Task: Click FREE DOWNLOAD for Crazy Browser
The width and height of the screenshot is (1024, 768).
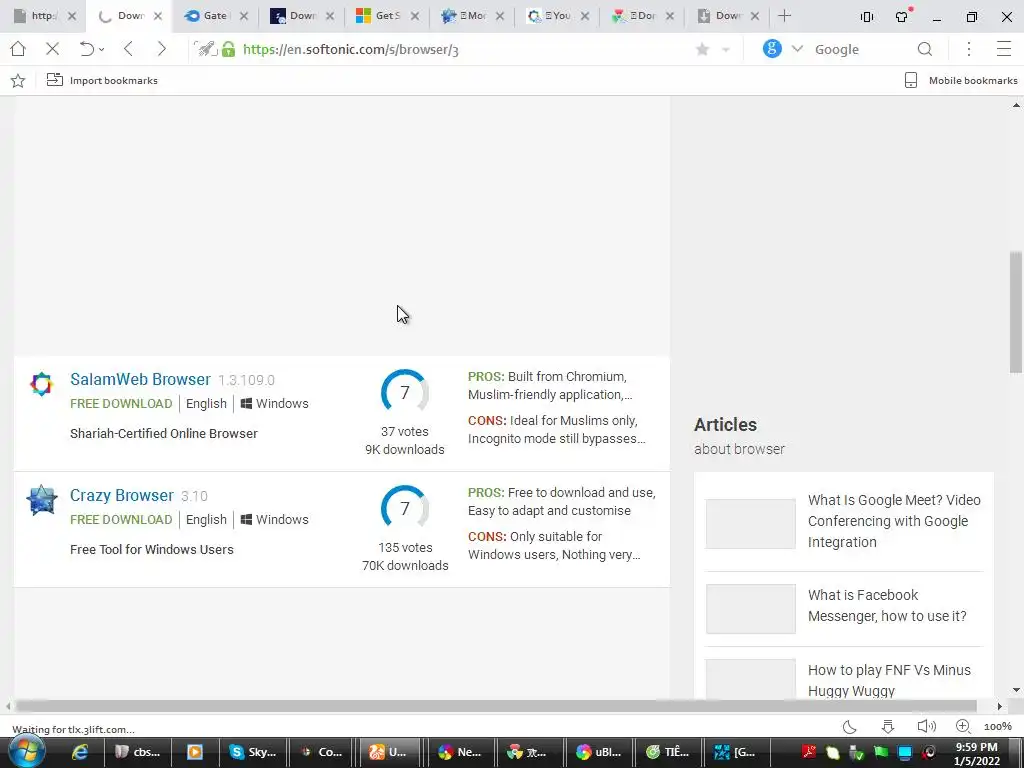Action: point(121,520)
